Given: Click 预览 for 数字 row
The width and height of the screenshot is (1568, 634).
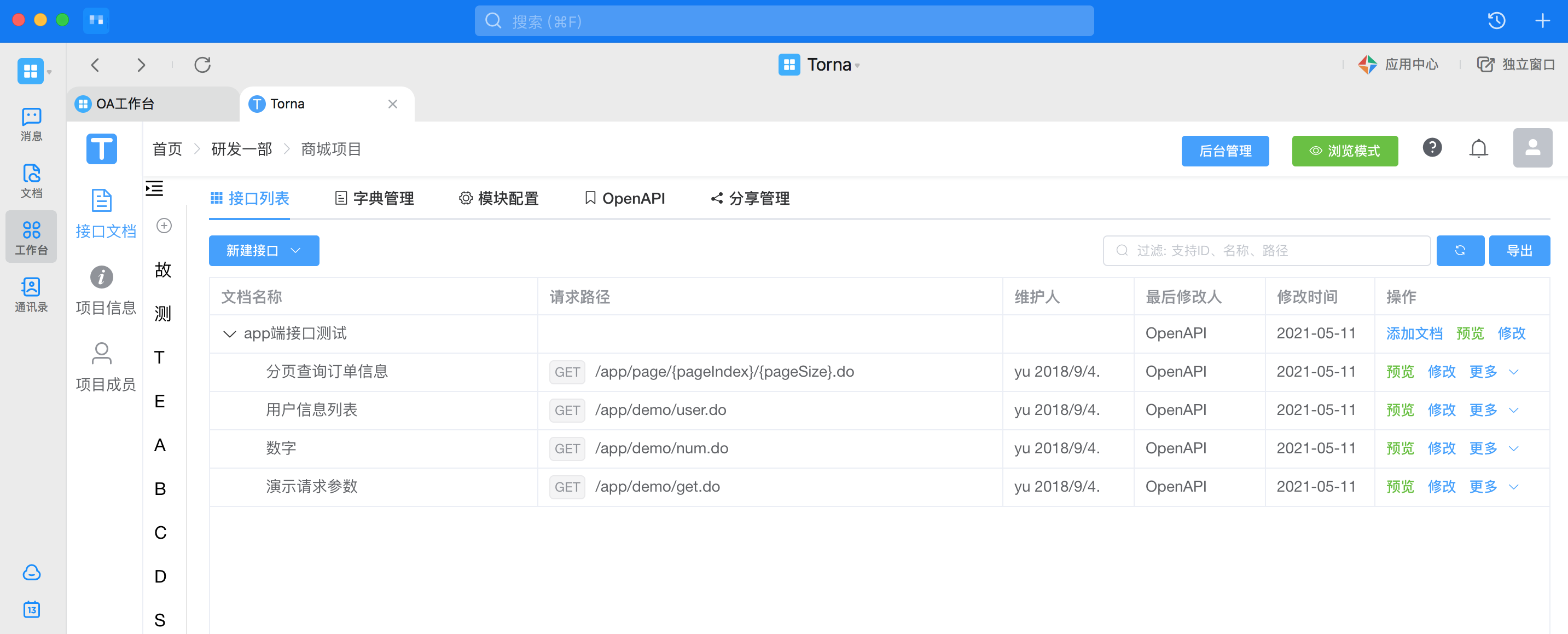Looking at the screenshot, I should (1400, 448).
